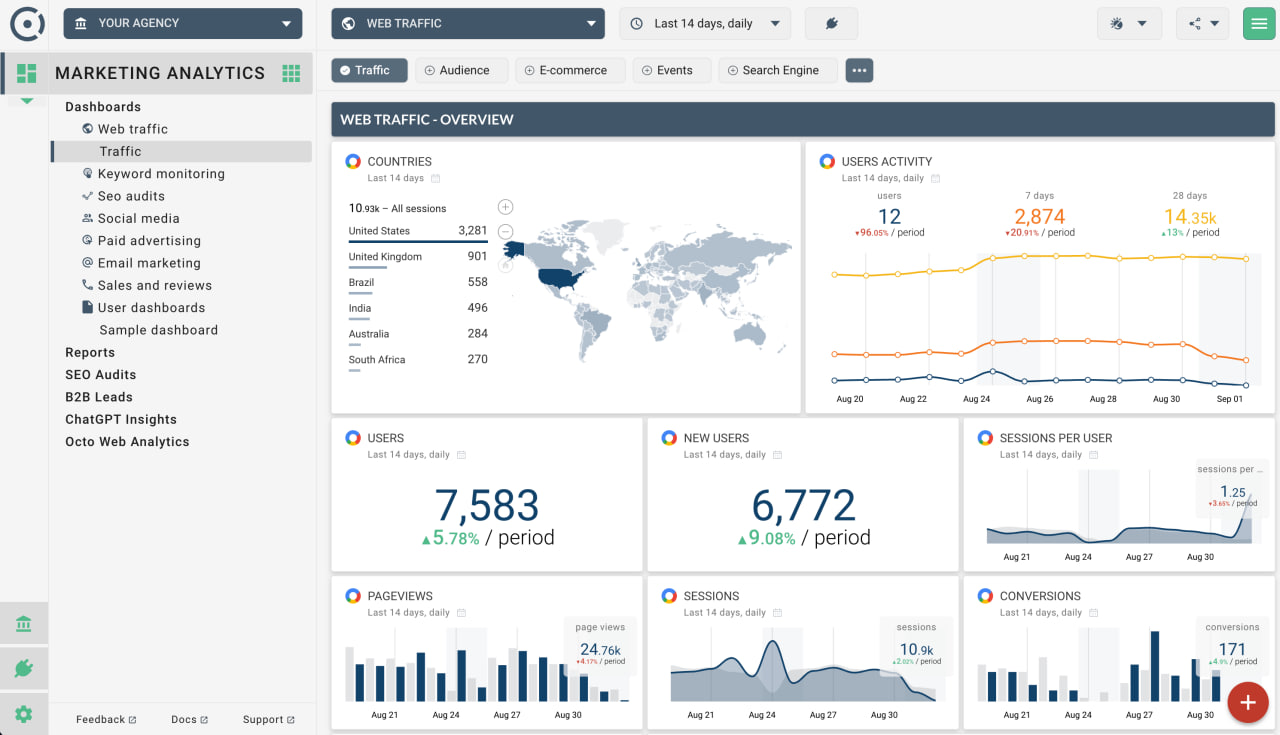Go to ChatGPT Insights section
Screen dimensions: 1280x735
click(x=121, y=419)
